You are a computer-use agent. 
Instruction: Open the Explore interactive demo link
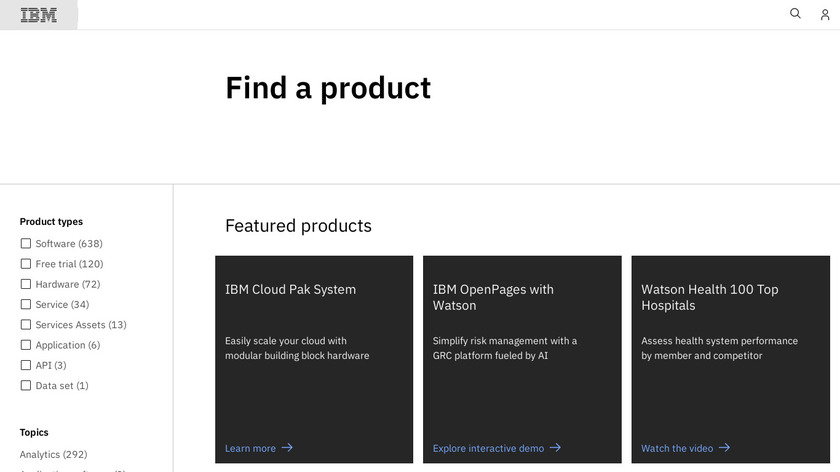point(488,449)
